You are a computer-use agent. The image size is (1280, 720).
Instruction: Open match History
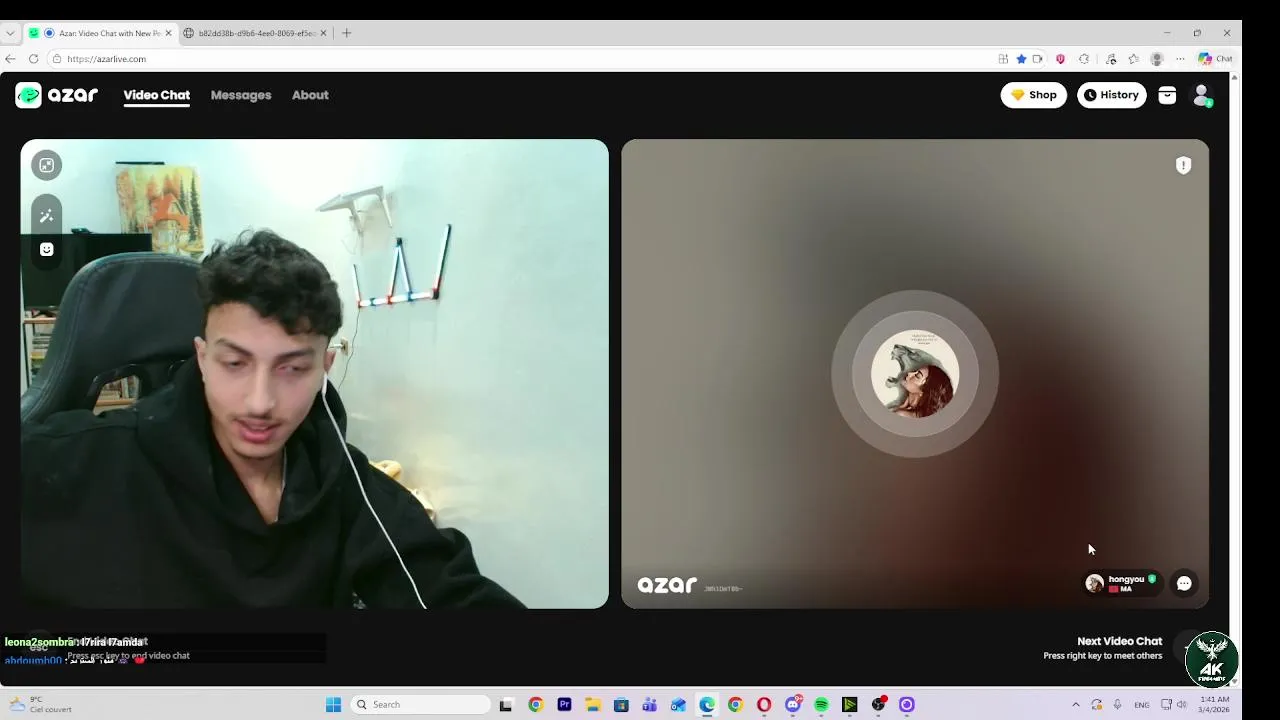[1112, 95]
